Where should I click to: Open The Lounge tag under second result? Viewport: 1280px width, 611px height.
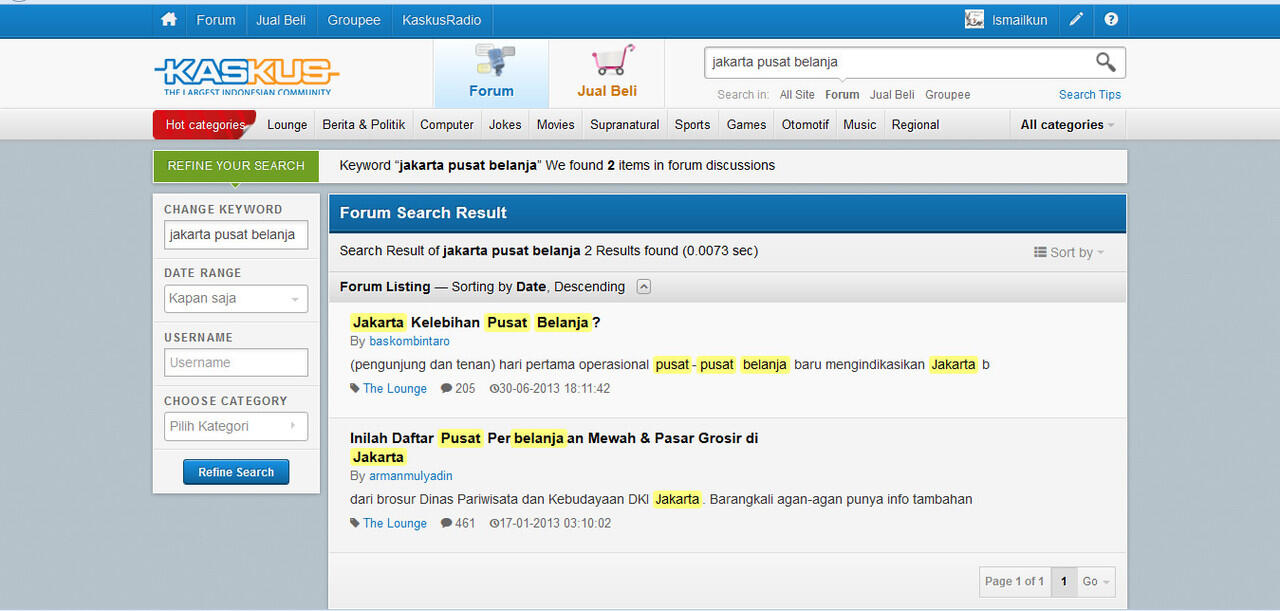(395, 524)
